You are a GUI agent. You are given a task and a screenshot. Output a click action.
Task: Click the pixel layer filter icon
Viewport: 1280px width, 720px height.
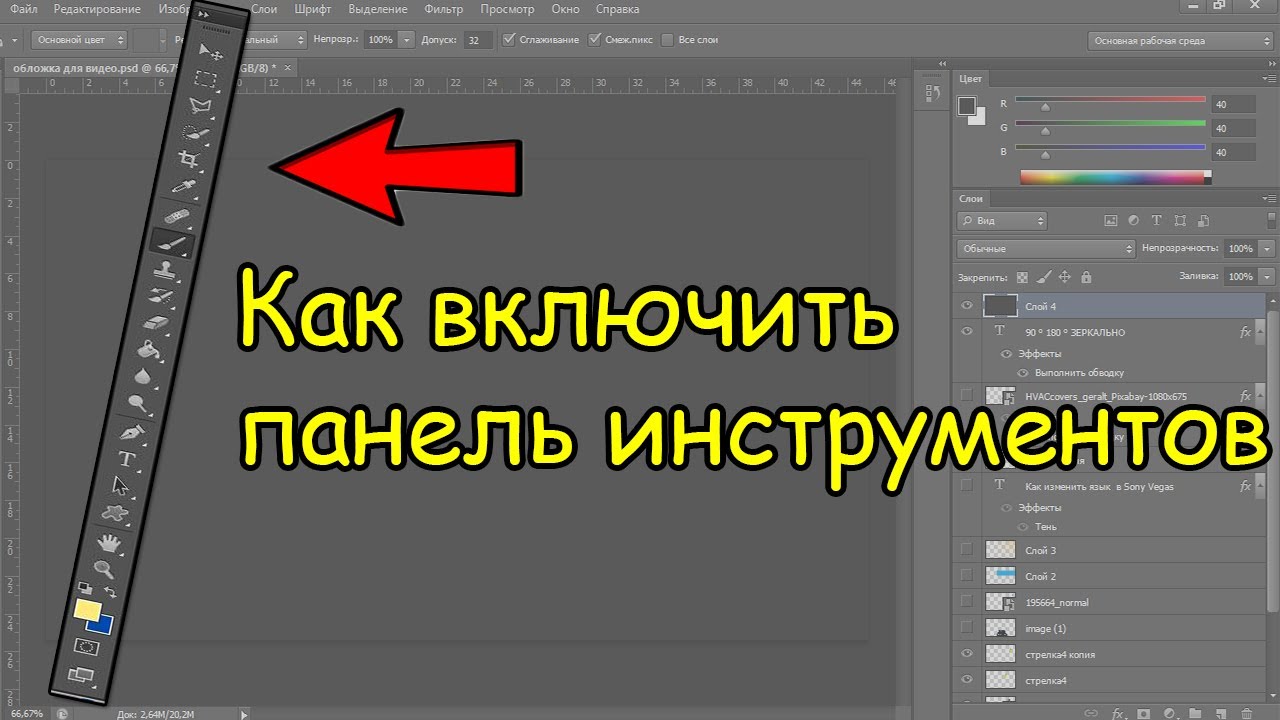1112,221
